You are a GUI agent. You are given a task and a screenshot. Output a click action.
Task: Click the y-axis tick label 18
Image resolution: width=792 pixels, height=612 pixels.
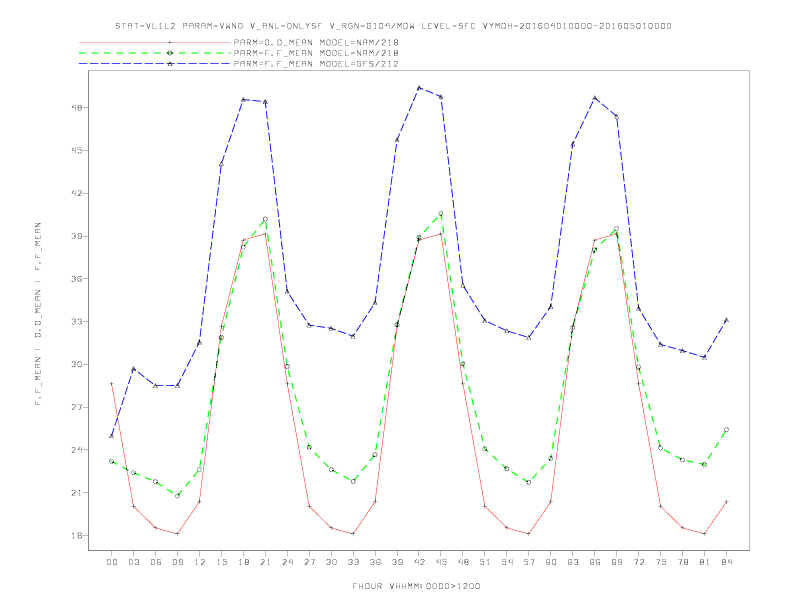(76, 536)
